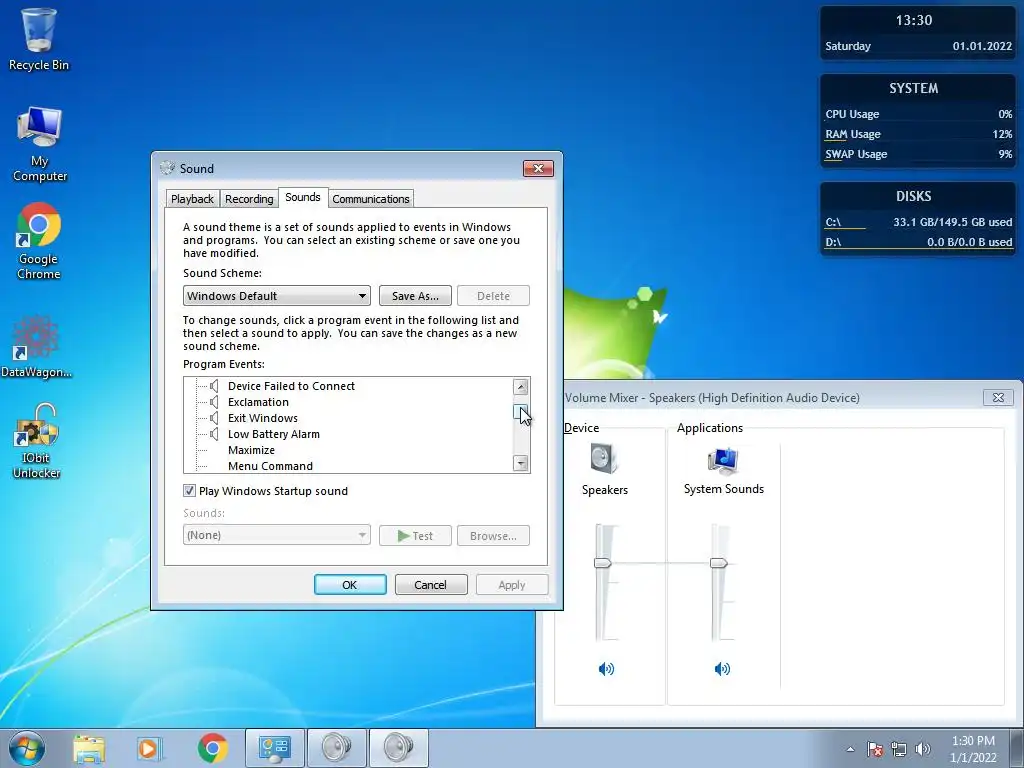
Task: Select the Maximize program event
Action: tap(251, 450)
